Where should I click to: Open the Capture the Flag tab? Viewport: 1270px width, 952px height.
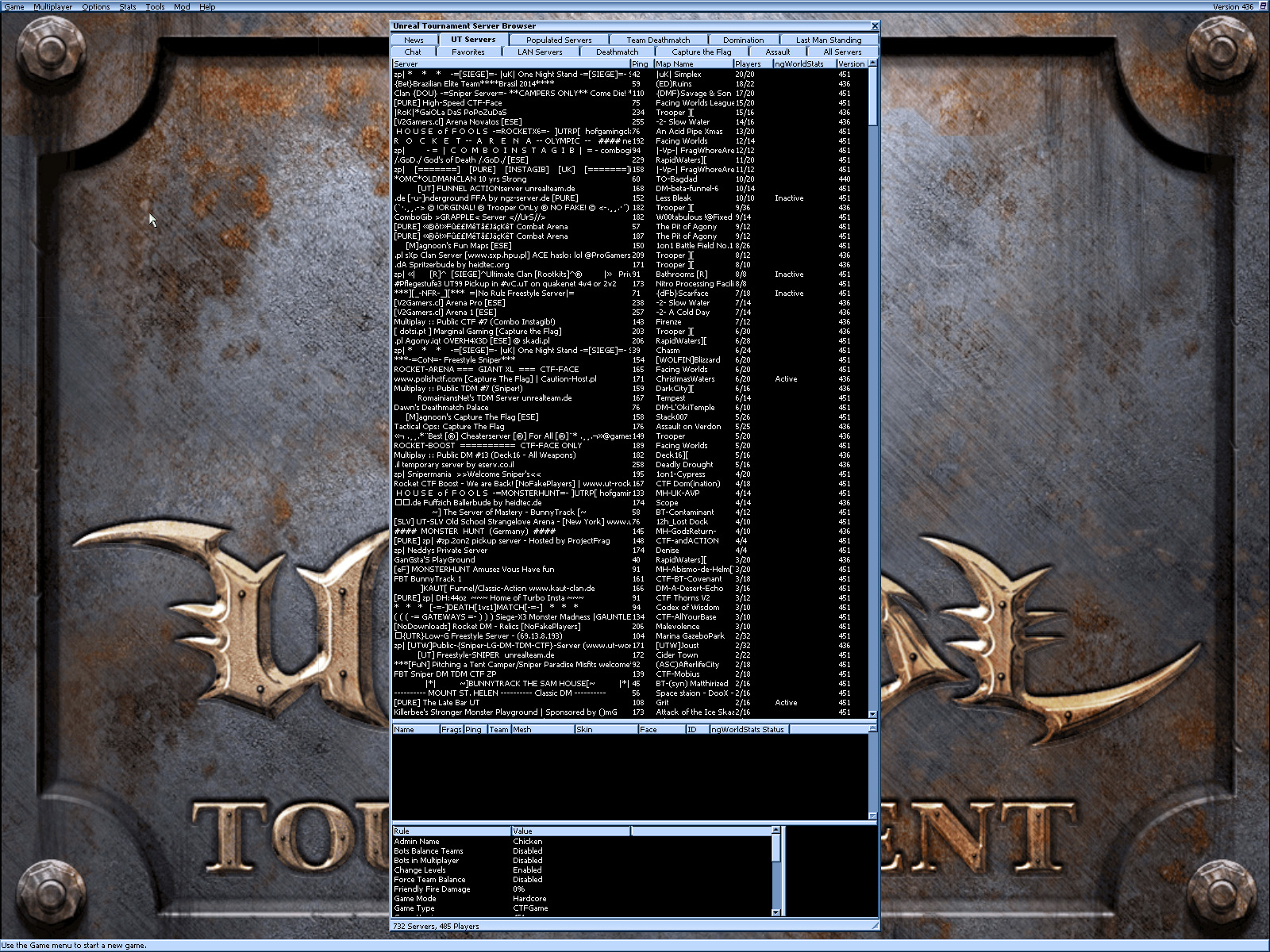click(702, 52)
